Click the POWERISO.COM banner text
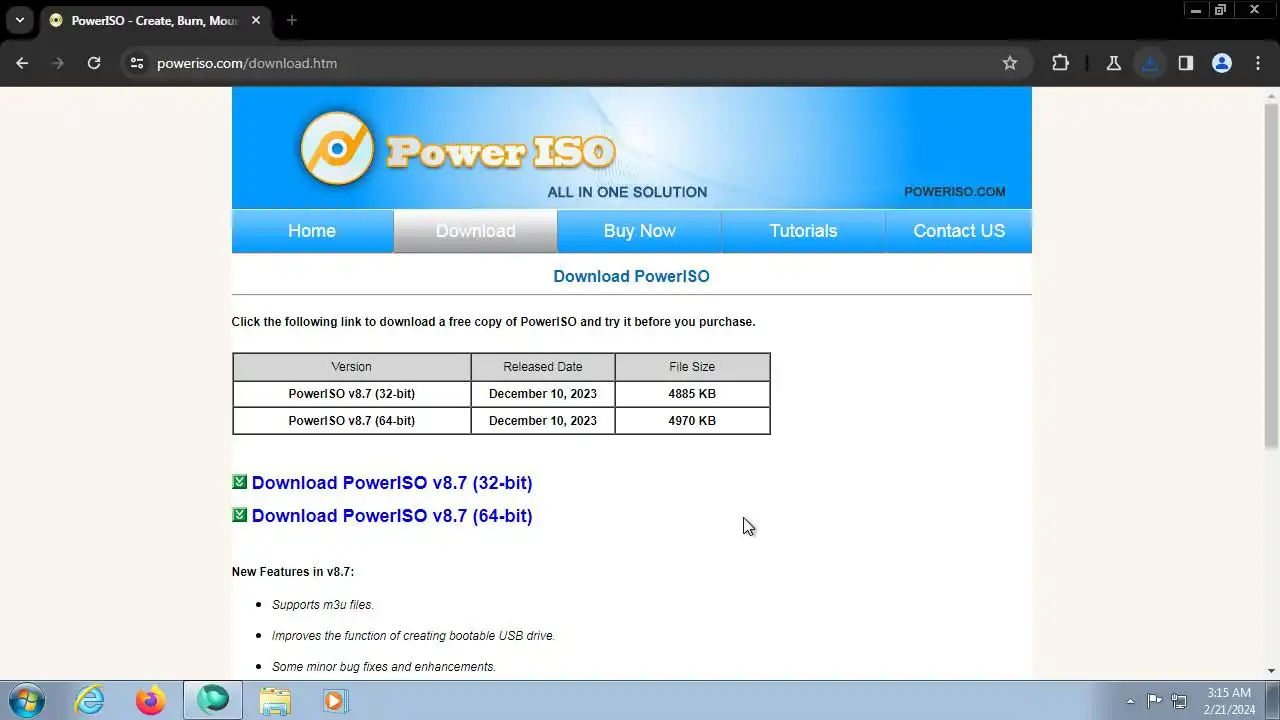The image size is (1280, 720). click(955, 192)
